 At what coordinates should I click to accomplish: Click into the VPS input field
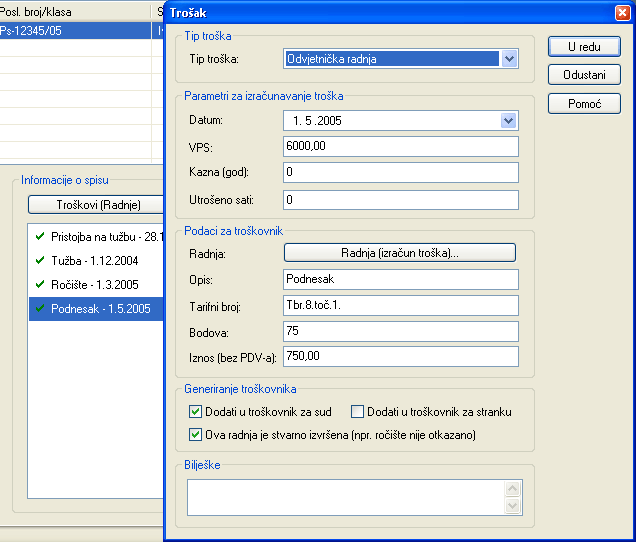pos(400,147)
